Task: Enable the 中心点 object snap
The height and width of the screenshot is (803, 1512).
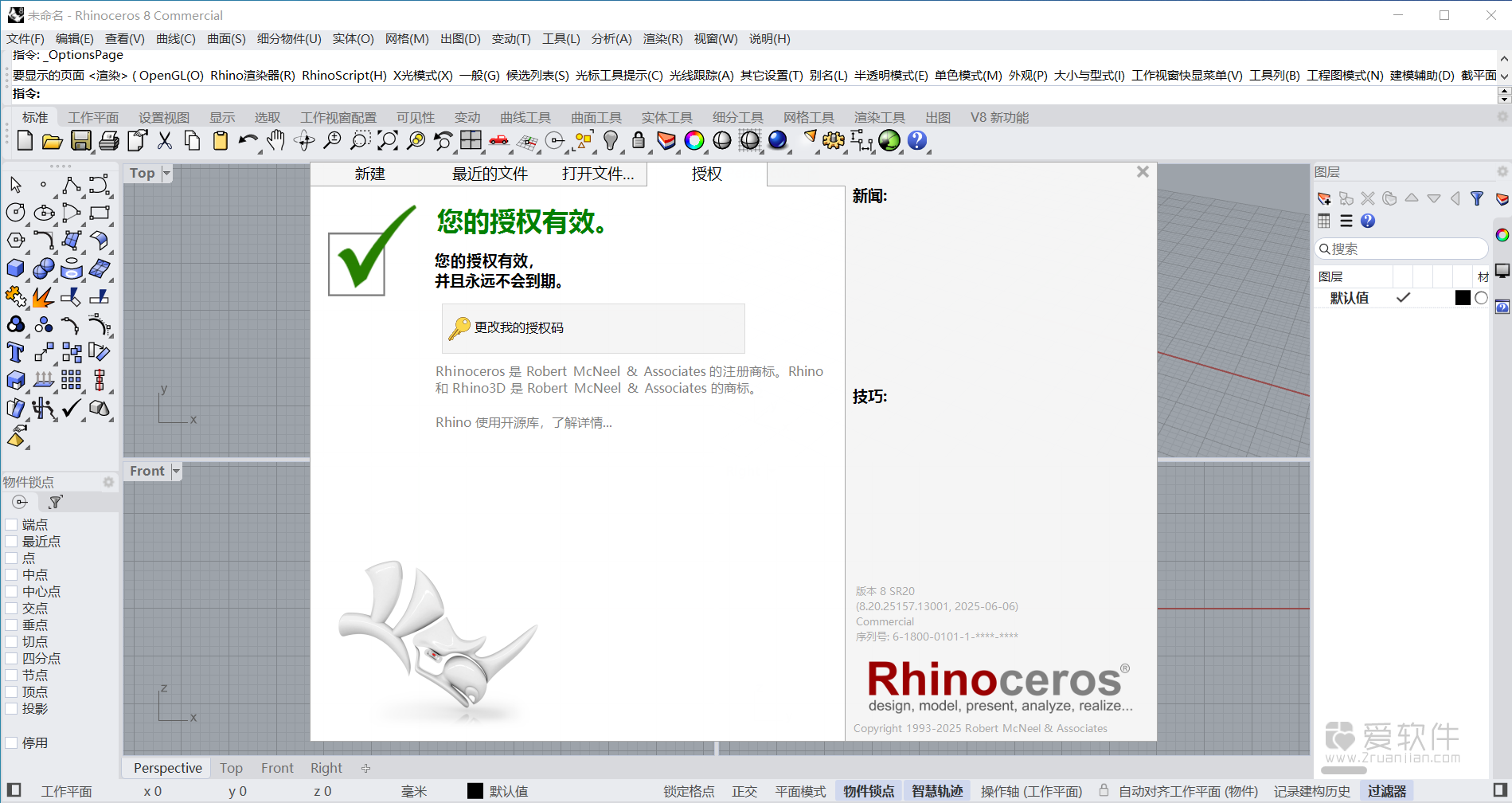Action: (x=11, y=591)
